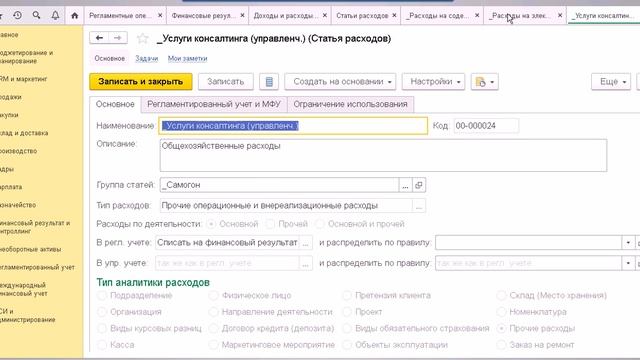Expand upr. distribution rule dropdown arrow

[628, 263]
